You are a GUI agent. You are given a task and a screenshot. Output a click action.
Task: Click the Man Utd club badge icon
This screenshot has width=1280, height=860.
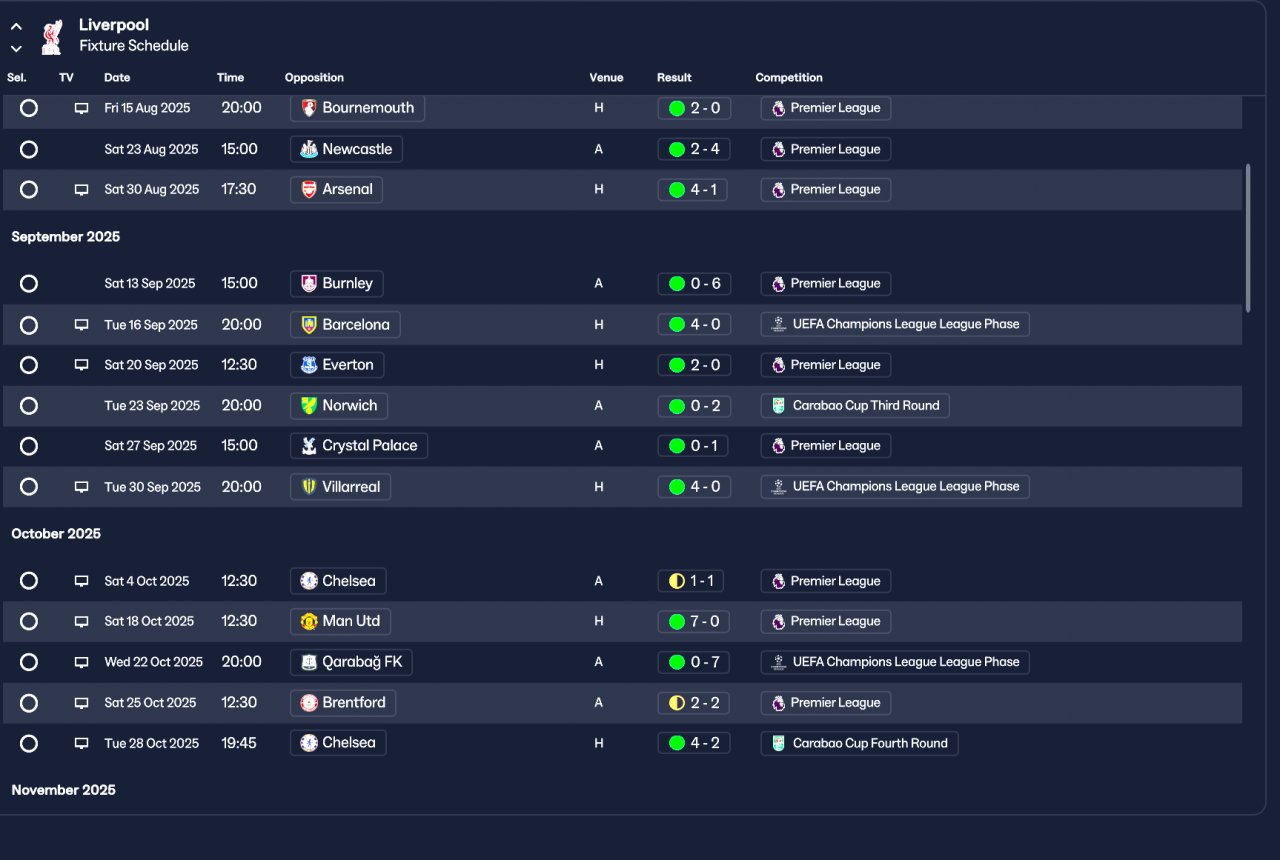[309, 621]
